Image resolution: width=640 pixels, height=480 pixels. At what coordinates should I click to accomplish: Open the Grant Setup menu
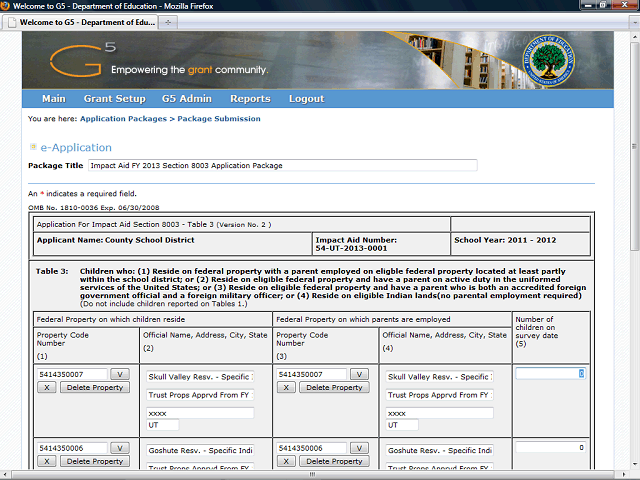coord(114,99)
